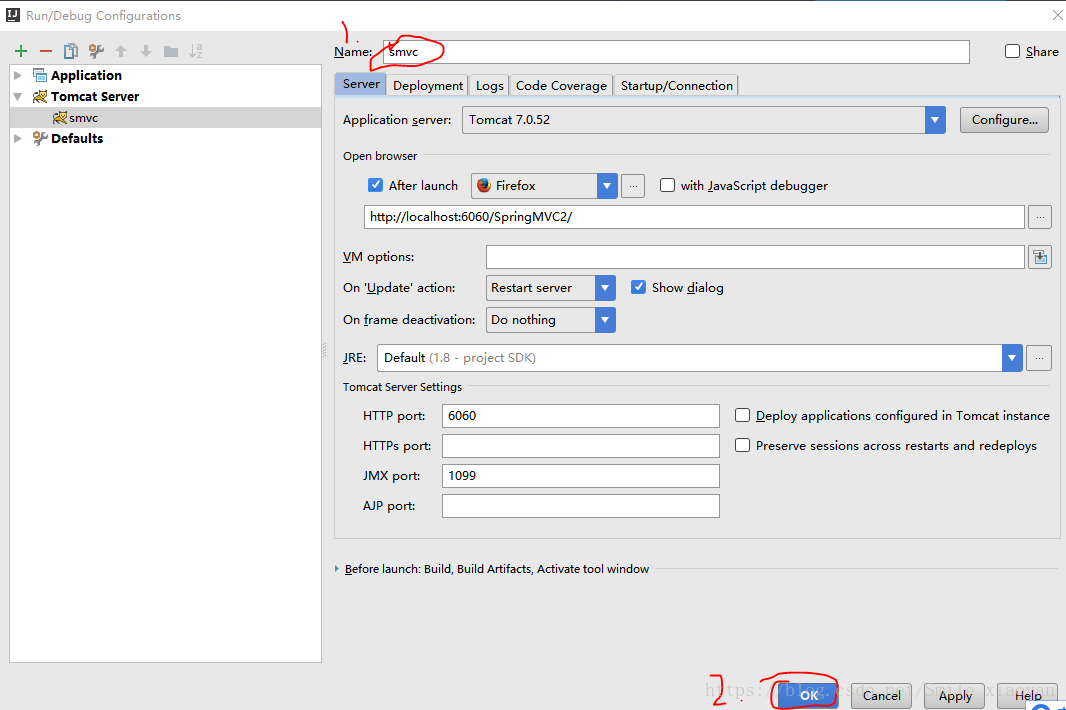Click the VM options input field

[x=755, y=257]
